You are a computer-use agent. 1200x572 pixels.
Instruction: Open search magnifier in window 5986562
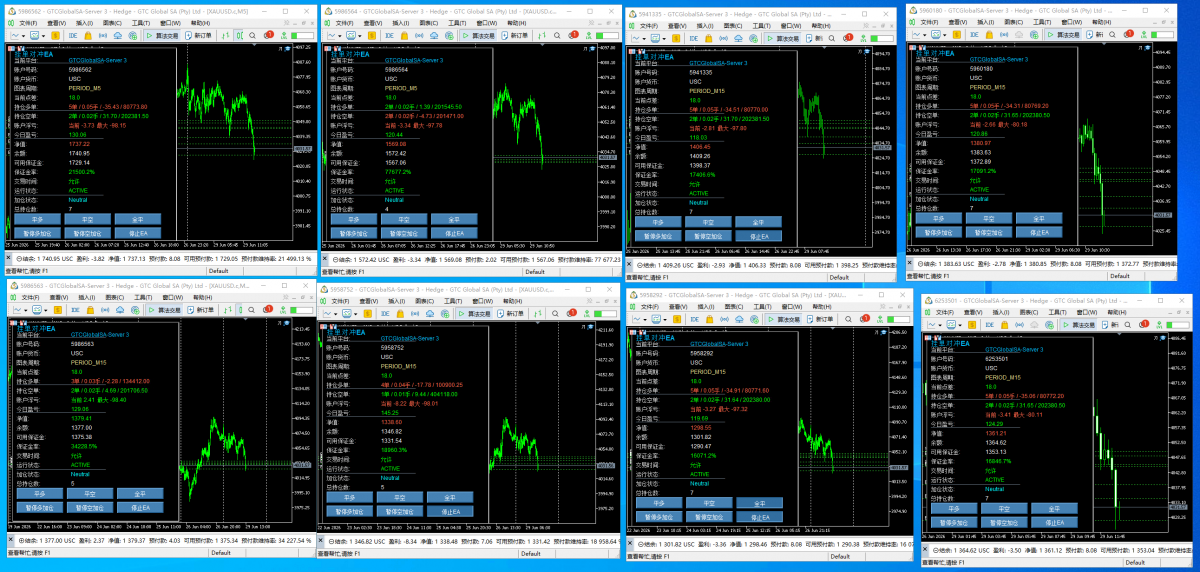252,35
